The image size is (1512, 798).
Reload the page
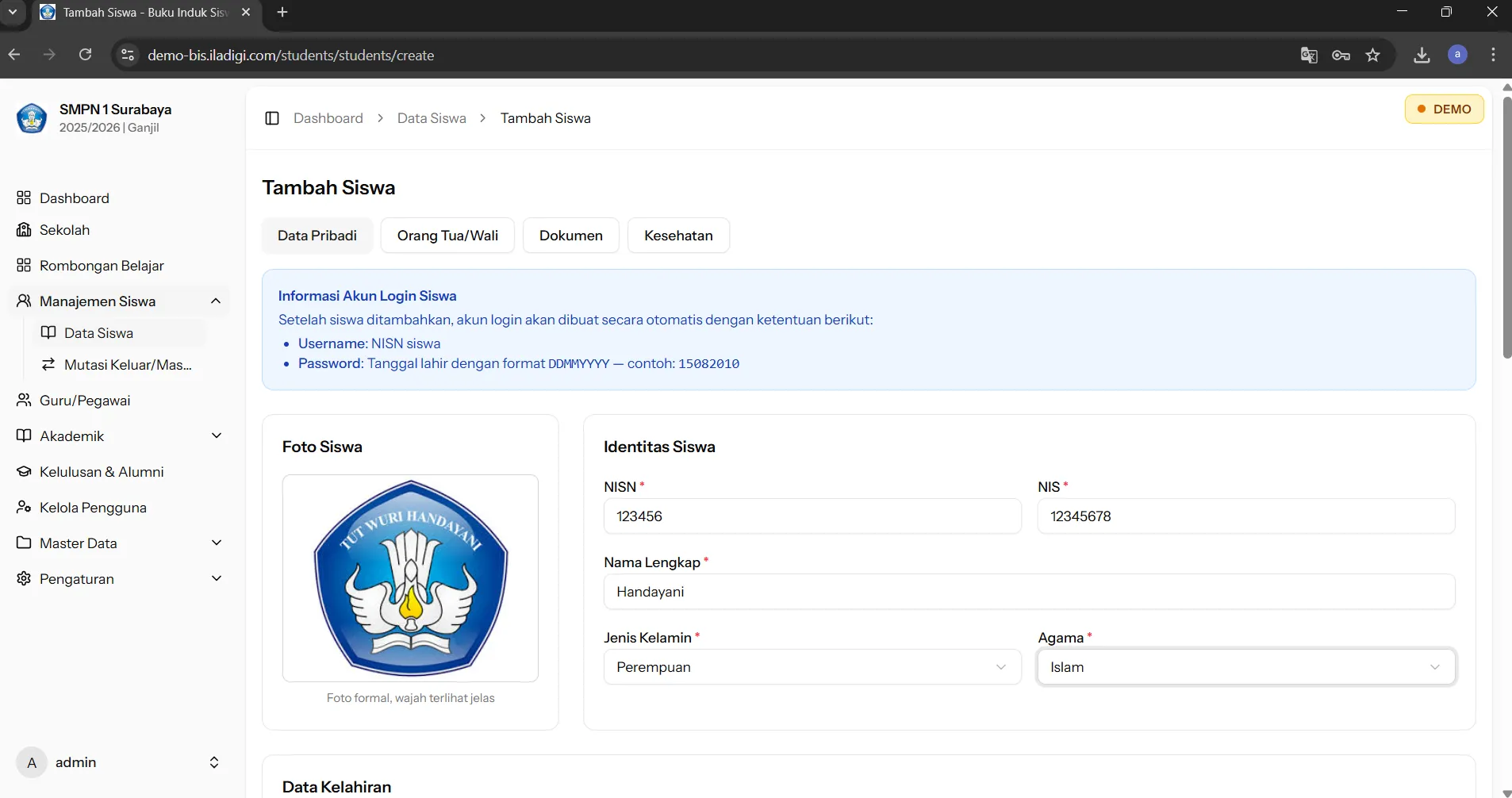[86, 55]
